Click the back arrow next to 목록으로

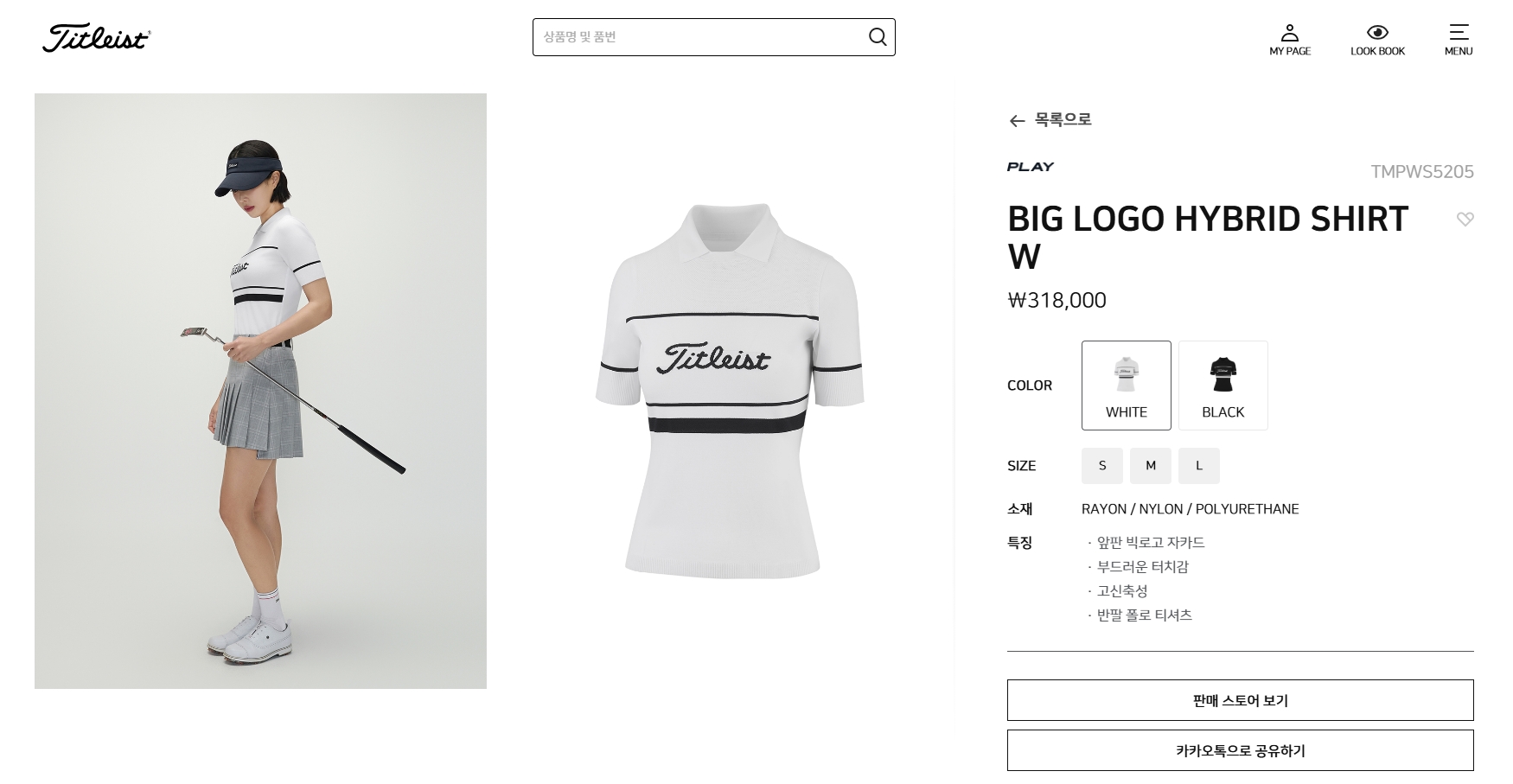click(1017, 121)
